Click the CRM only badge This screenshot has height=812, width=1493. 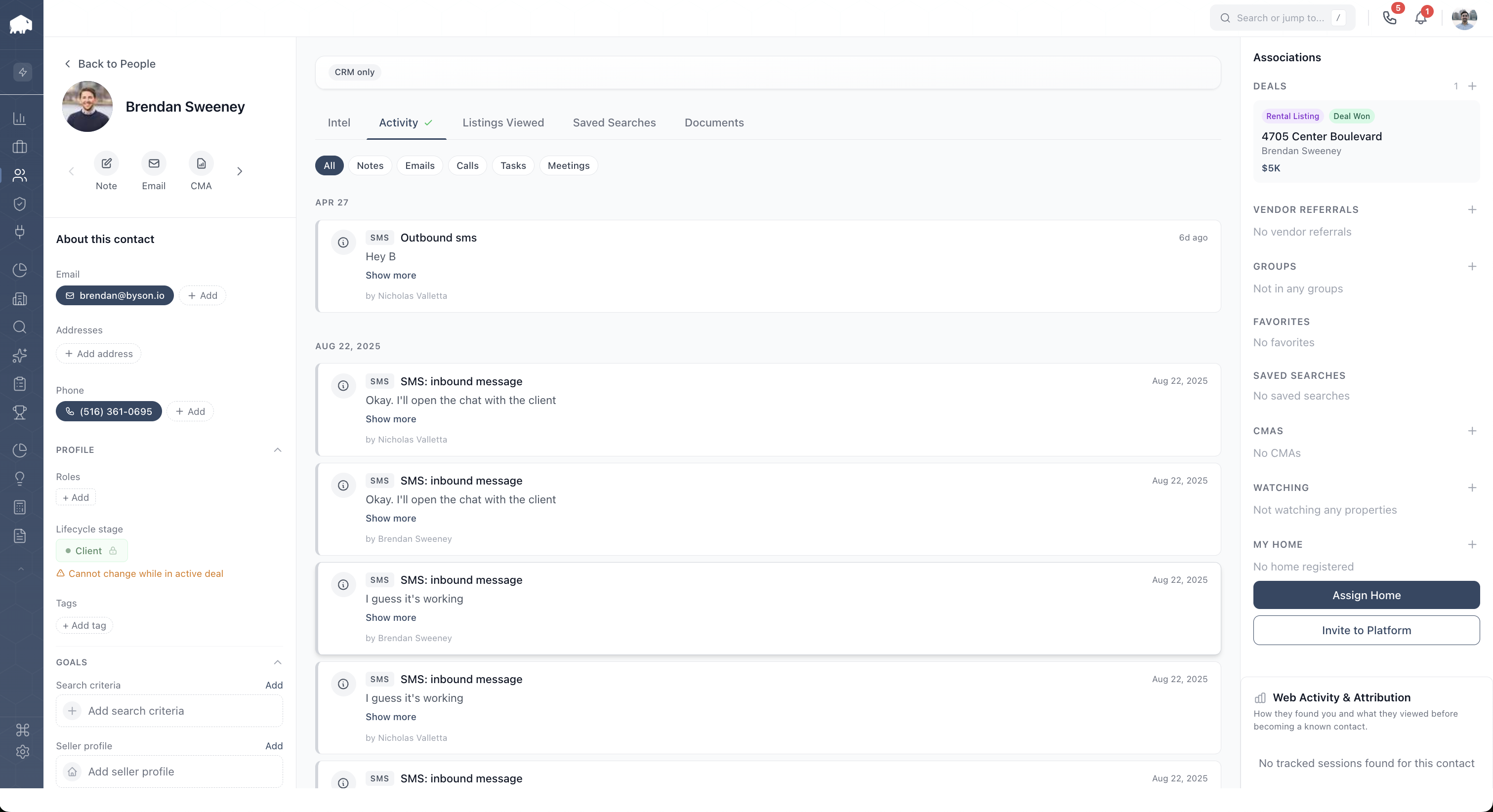click(x=354, y=72)
